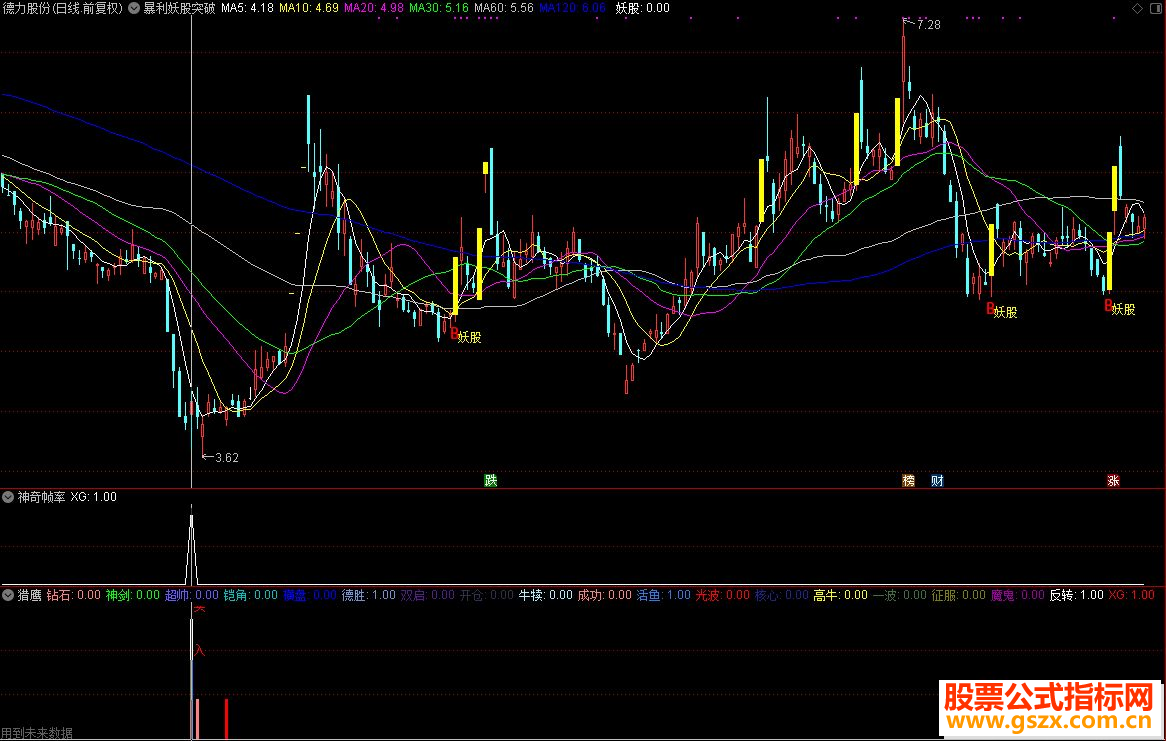
Task: Click the green 神剑: 0.00 label
Action: click(x=132, y=595)
